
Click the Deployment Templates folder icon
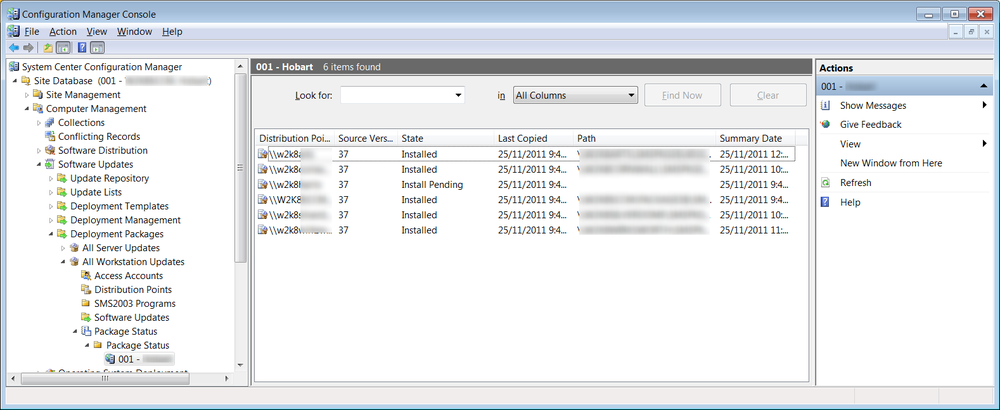tap(62, 207)
